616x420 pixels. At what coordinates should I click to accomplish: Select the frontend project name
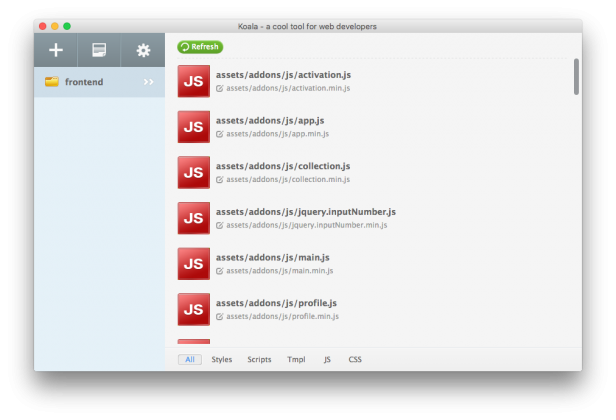pos(84,82)
